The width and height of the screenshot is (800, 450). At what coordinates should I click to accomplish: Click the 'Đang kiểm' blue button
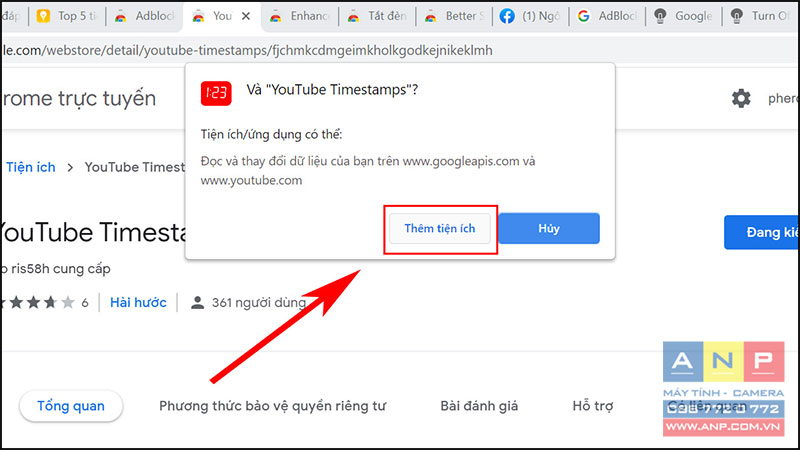coord(762,233)
